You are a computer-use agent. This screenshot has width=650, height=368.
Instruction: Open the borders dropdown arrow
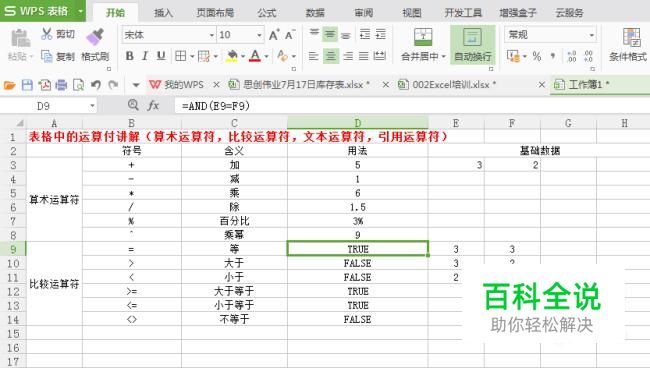coord(192,56)
